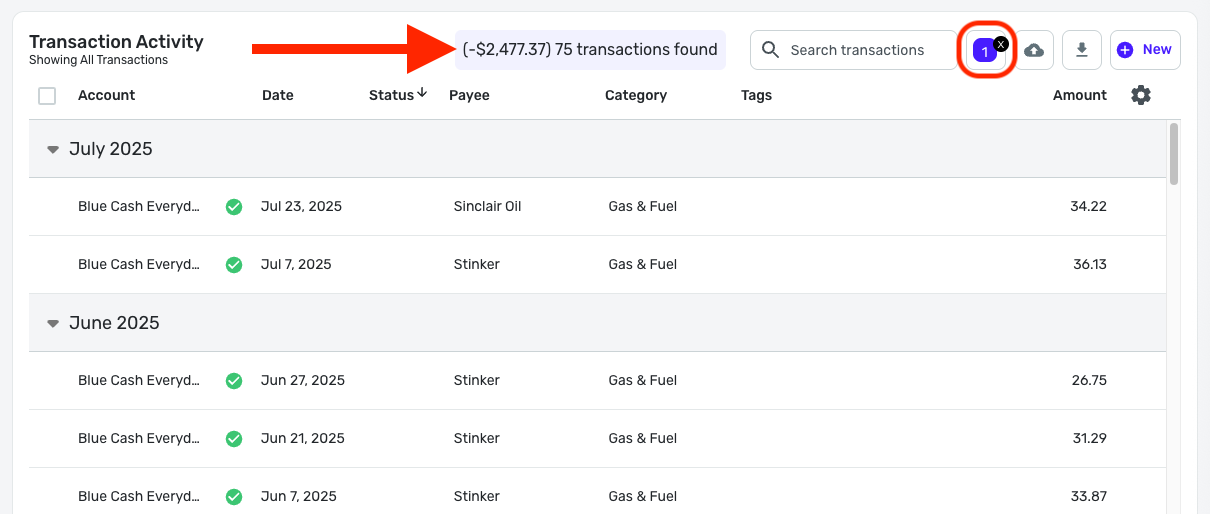Click the cloud upload icon

(x=1034, y=50)
